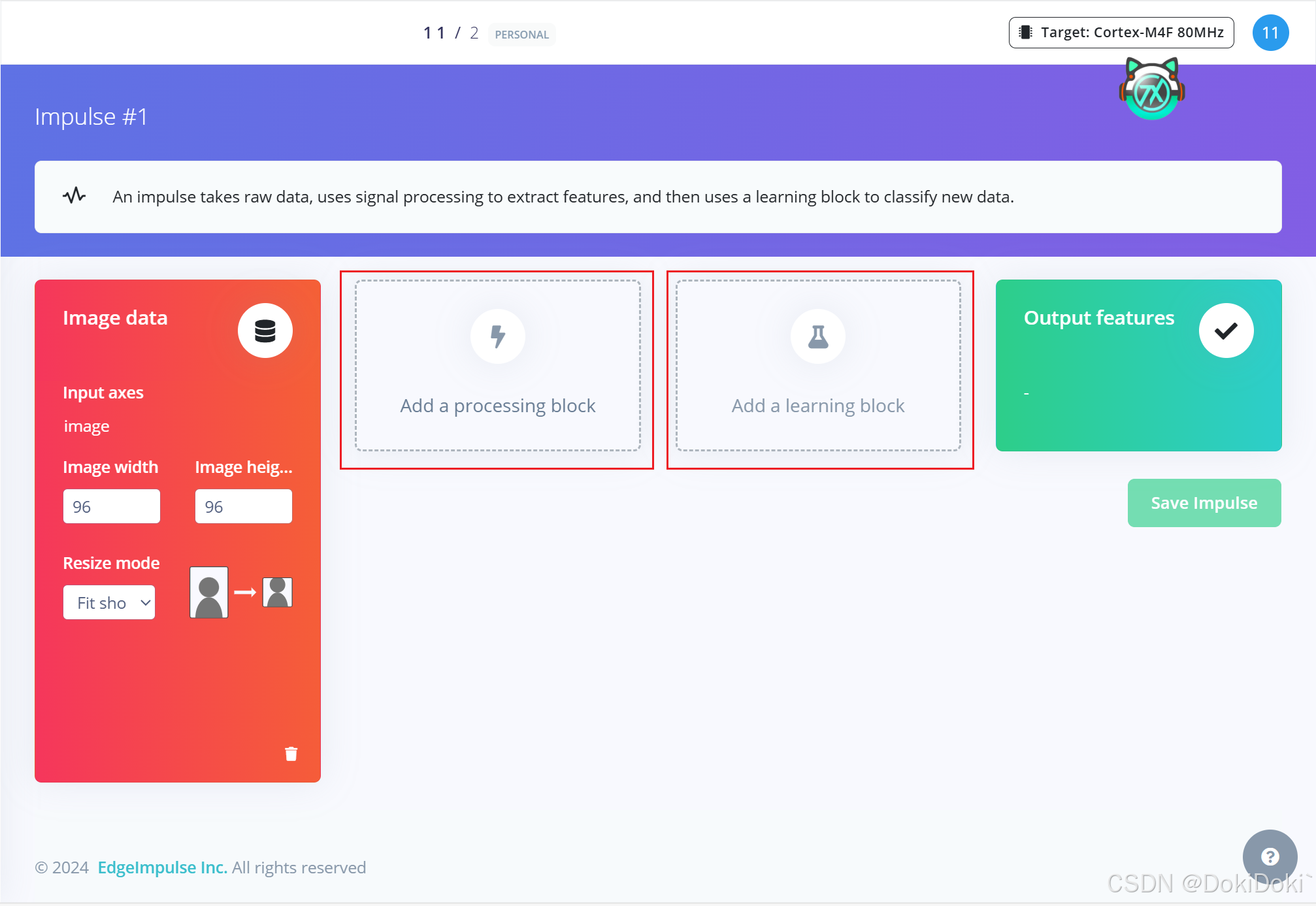
Task: Click Add a learning block
Action: pos(817,406)
